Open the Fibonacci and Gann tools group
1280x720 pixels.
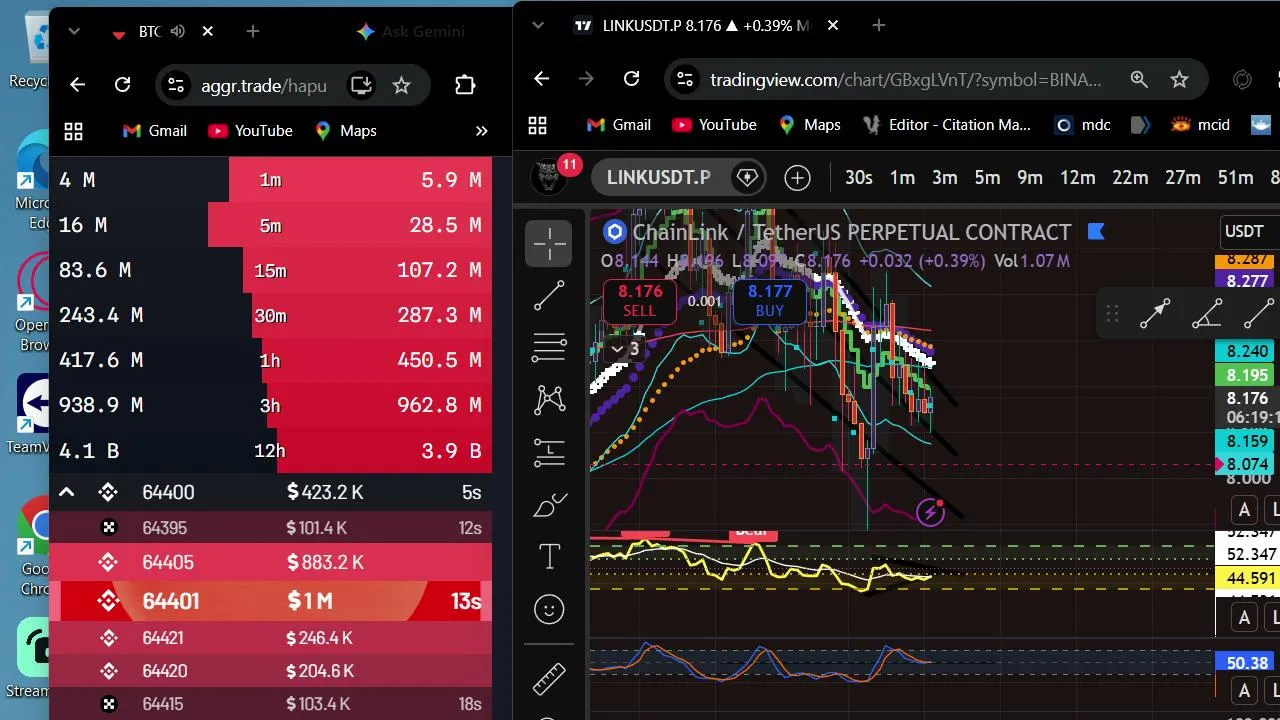click(x=549, y=347)
